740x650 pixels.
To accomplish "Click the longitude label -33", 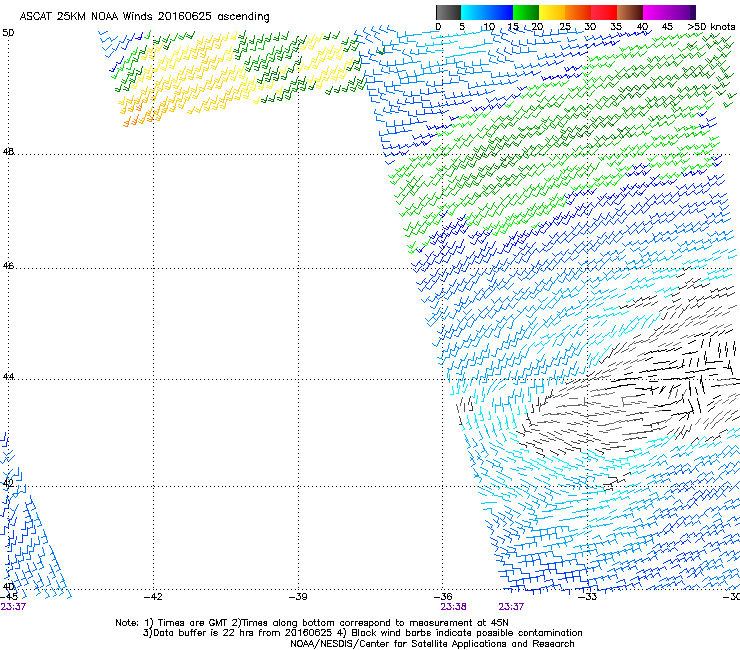I will 588,597.
